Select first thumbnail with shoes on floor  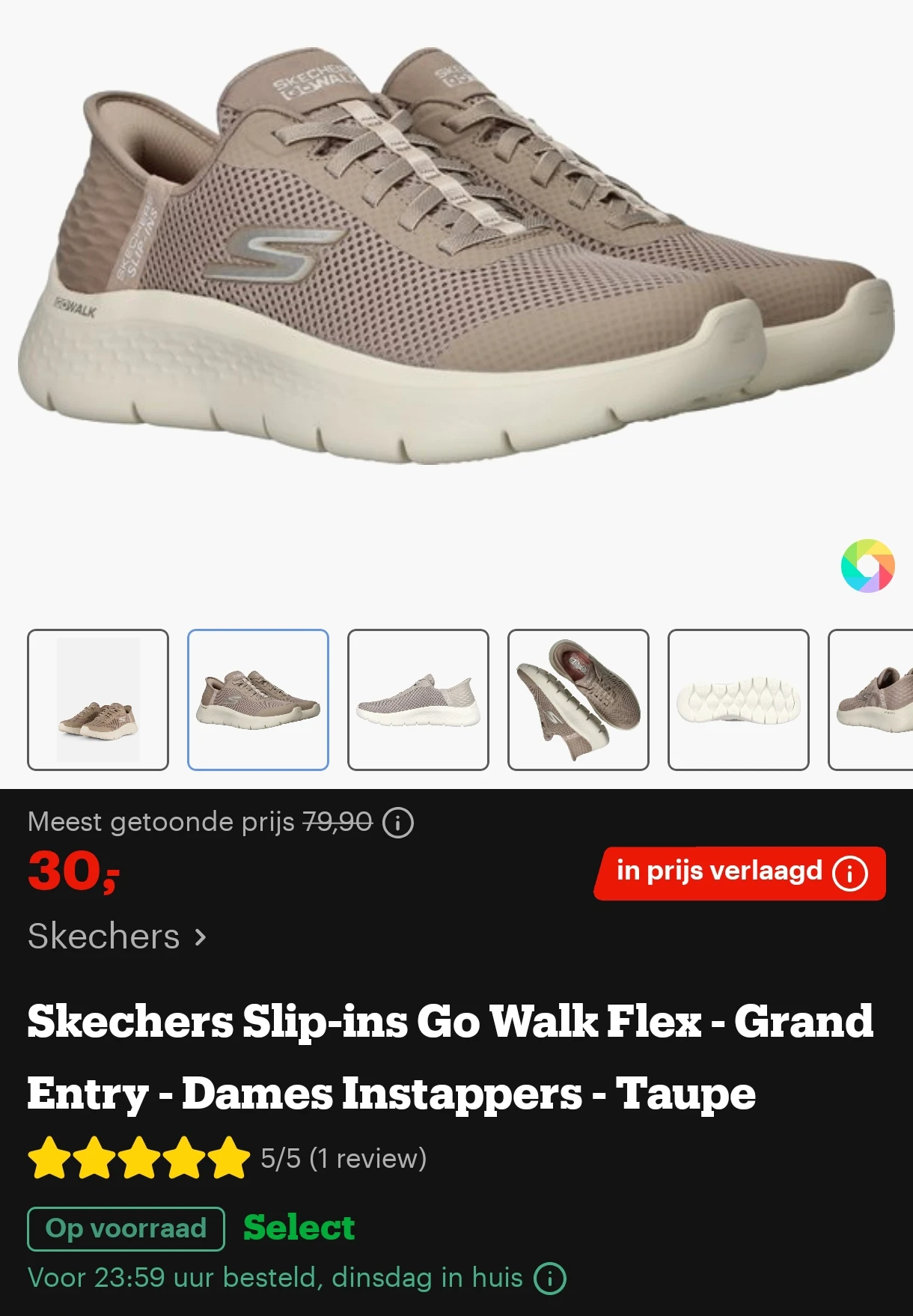(x=98, y=700)
